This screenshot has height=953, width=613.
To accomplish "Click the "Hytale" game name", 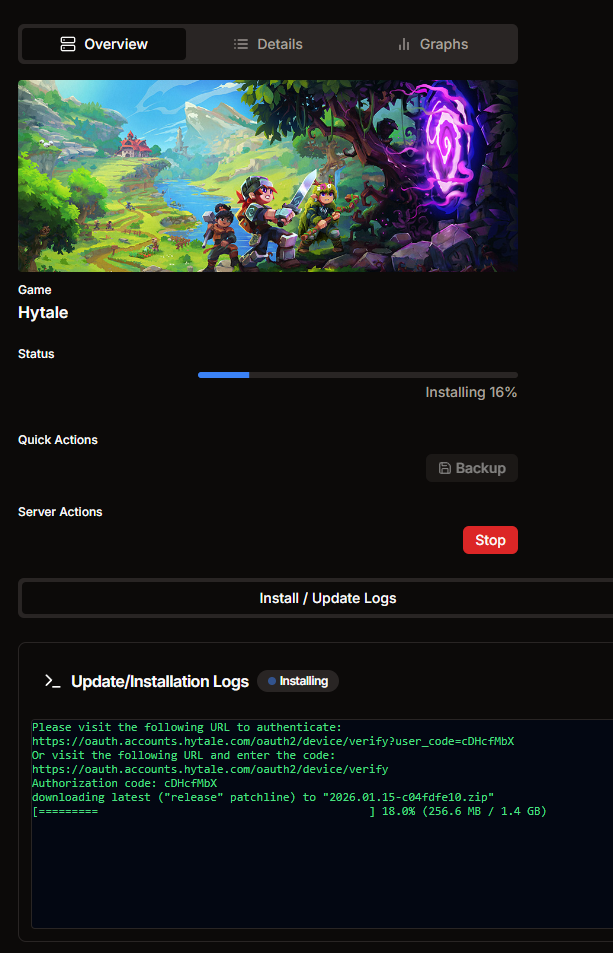I will click(43, 312).
